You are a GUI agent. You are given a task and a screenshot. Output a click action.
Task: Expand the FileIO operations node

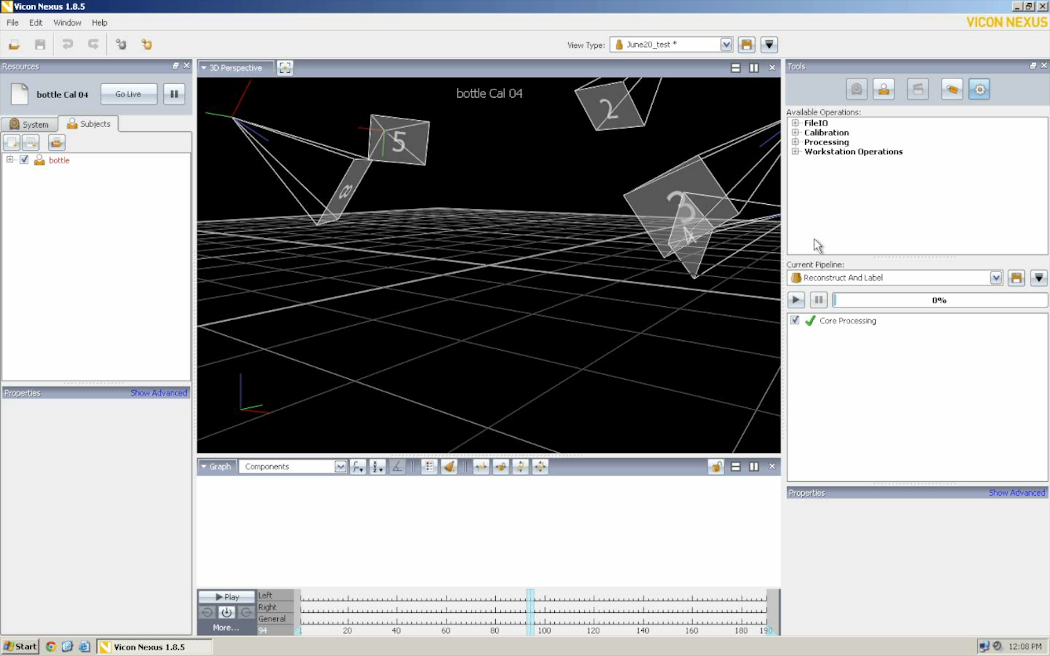[x=795, y=123]
